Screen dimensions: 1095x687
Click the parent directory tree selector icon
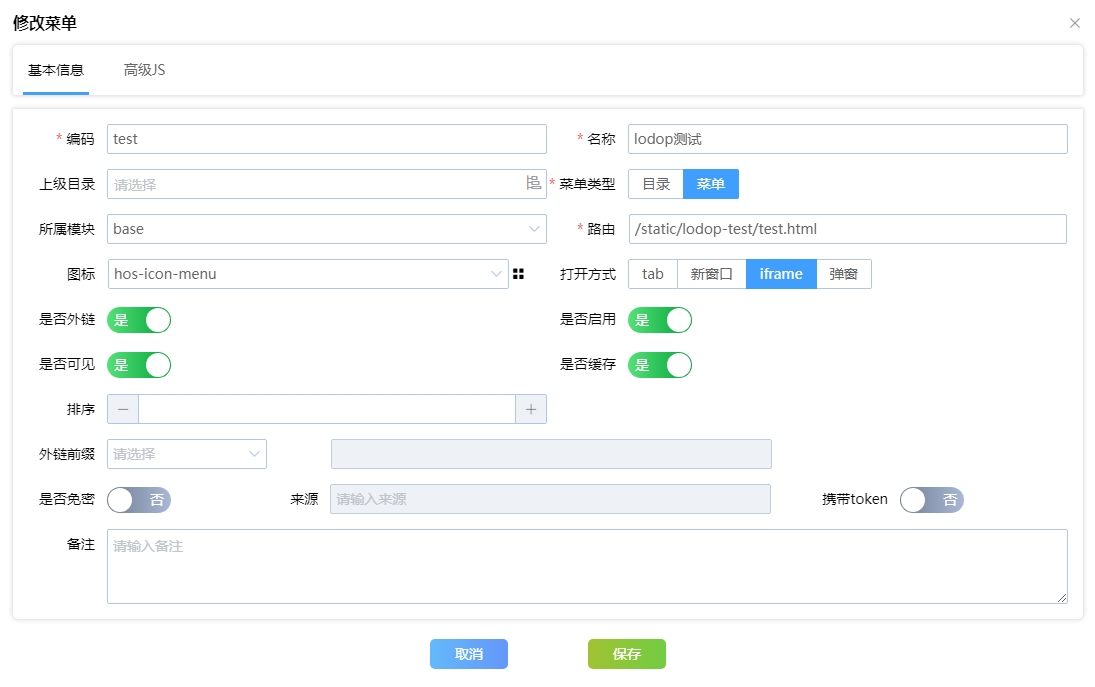pos(533,183)
